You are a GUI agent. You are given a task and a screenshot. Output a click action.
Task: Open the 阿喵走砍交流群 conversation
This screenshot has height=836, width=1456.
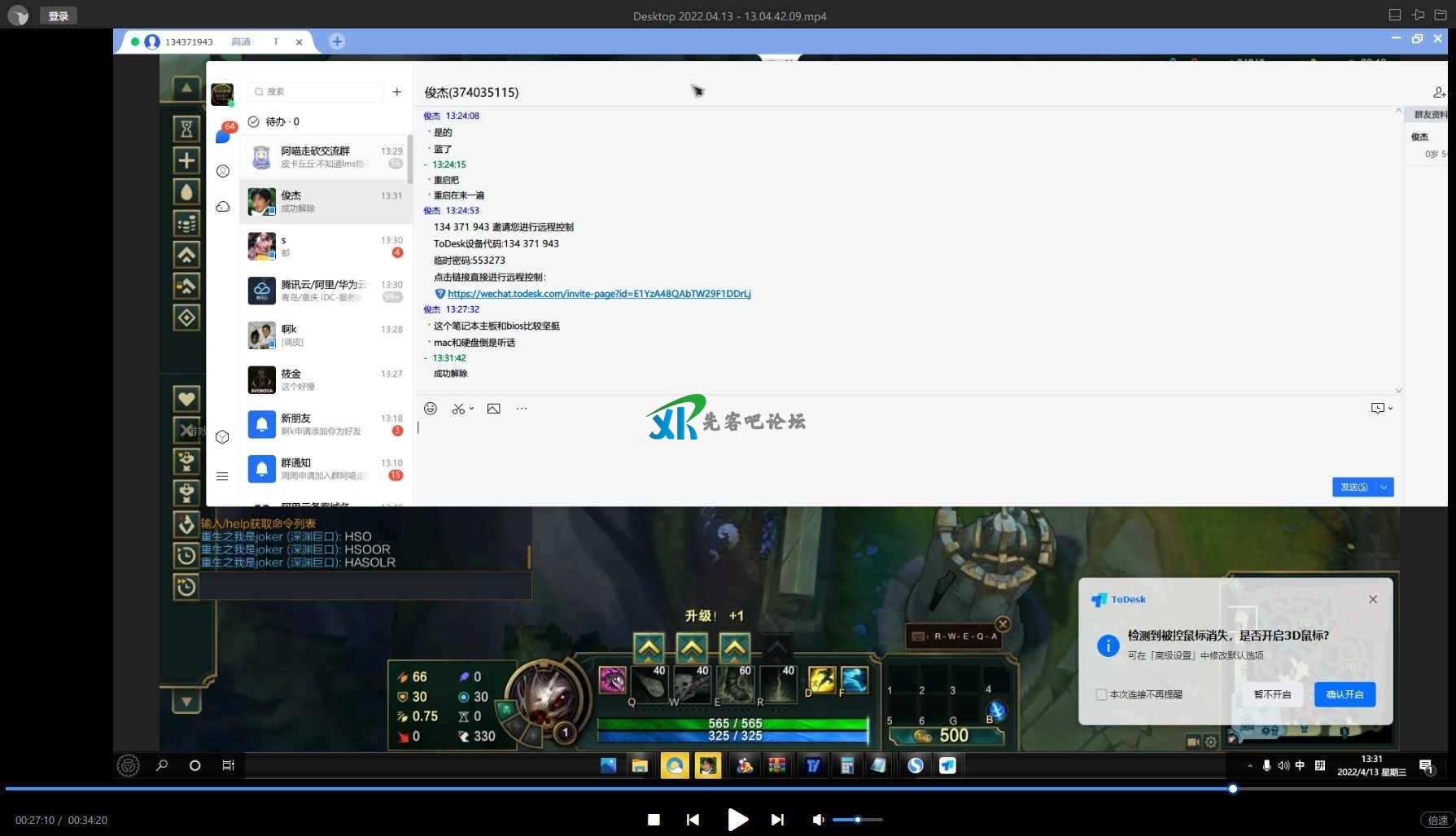tap(326, 157)
